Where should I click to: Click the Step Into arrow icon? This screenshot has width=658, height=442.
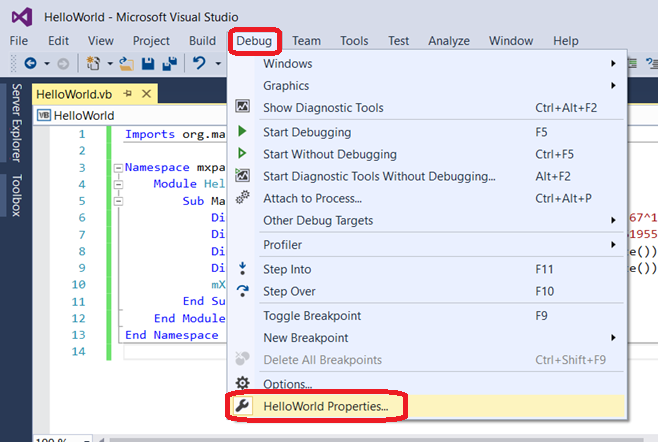point(243,268)
